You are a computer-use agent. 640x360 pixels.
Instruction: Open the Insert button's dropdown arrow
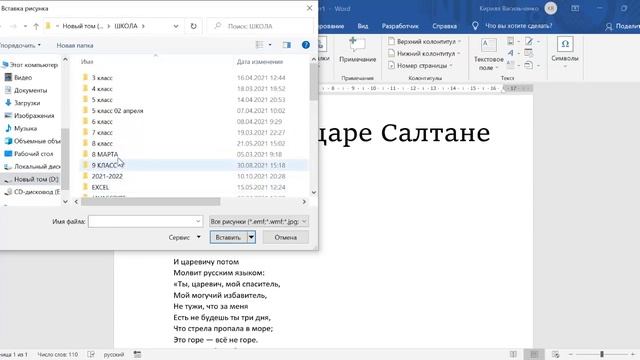(x=251, y=237)
